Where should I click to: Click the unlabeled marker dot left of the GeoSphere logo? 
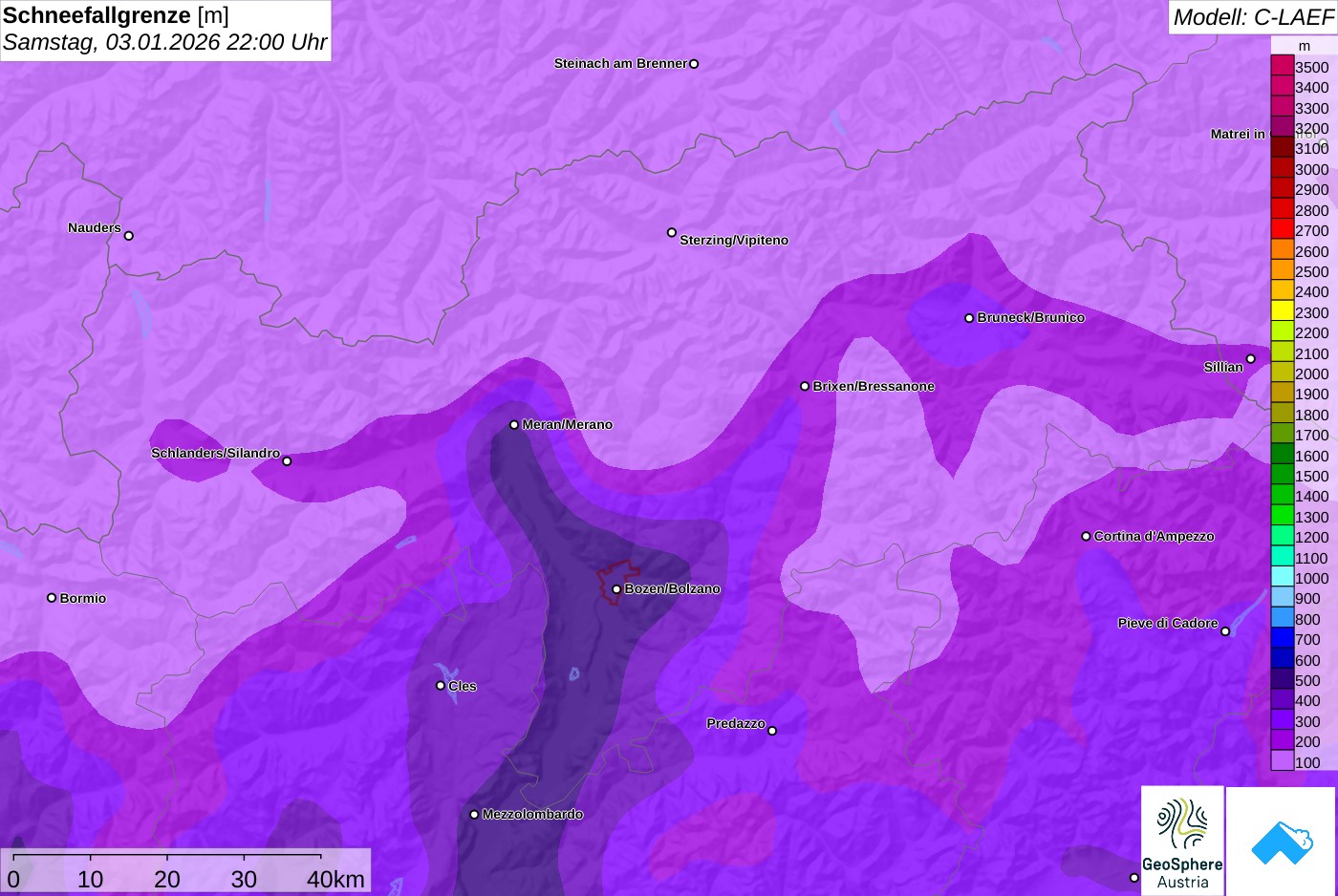pos(1134,878)
